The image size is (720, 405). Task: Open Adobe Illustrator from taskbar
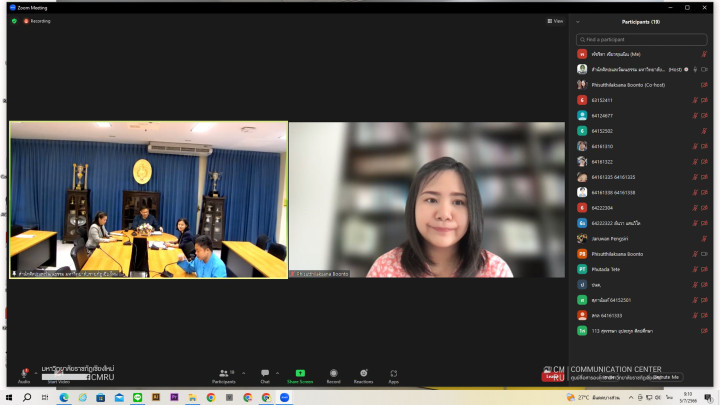click(x=156, y=397)
